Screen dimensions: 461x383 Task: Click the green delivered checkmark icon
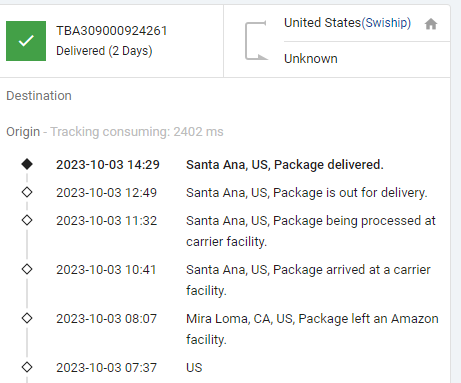pos(26,41)
